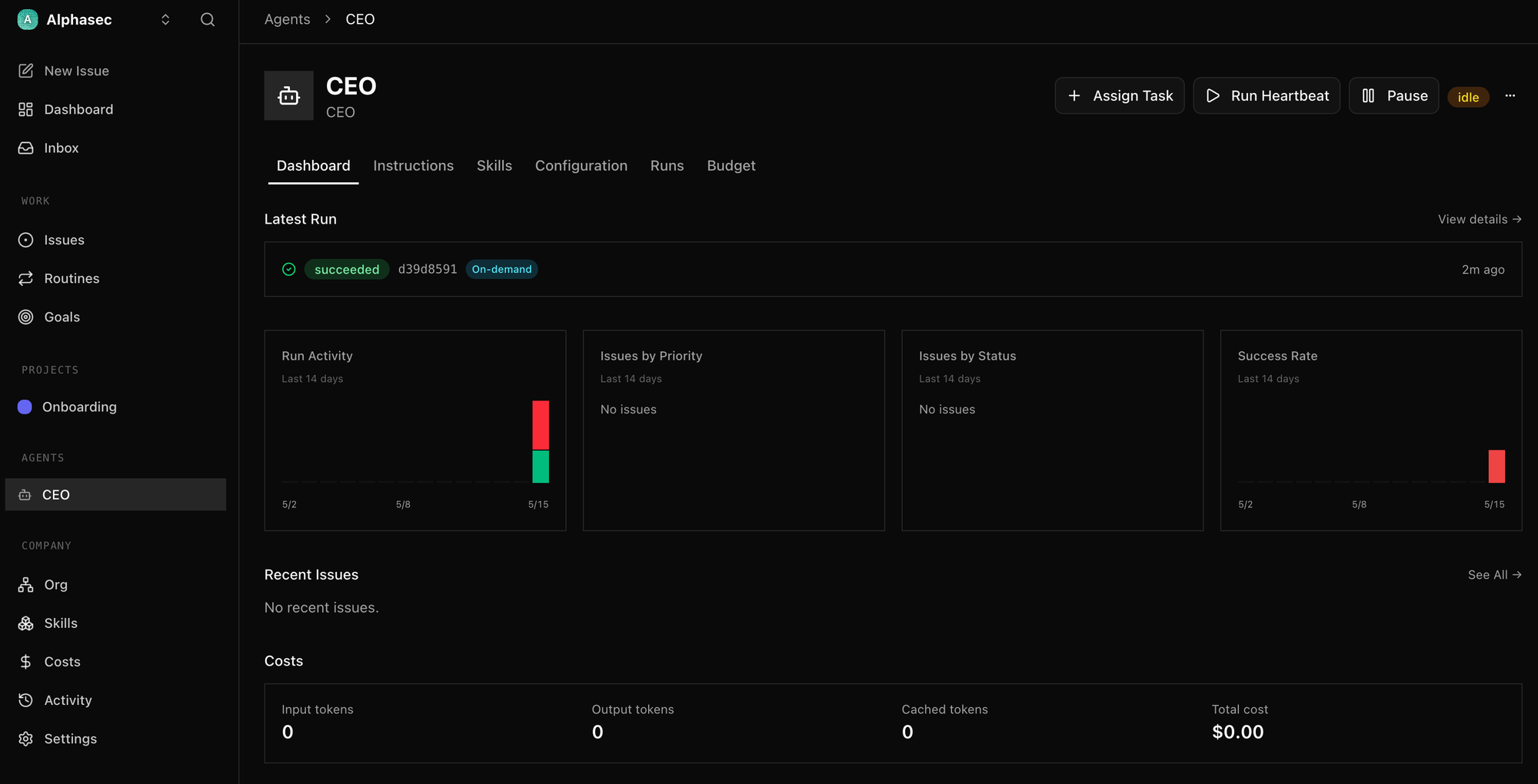Open Settings under Company
Screen dimensions: 1538x784
(x=115, y=739)
